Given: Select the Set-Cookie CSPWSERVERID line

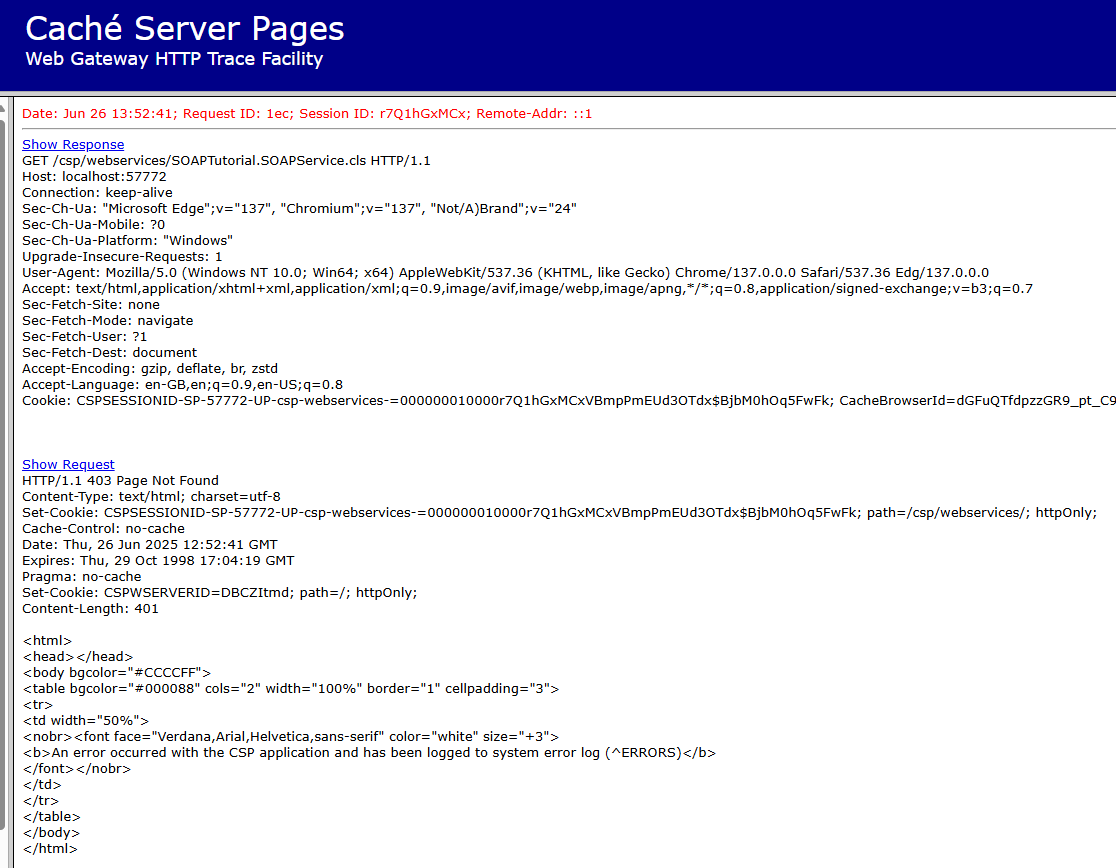Looking at the screenshot, I should [x=219, y=593].
